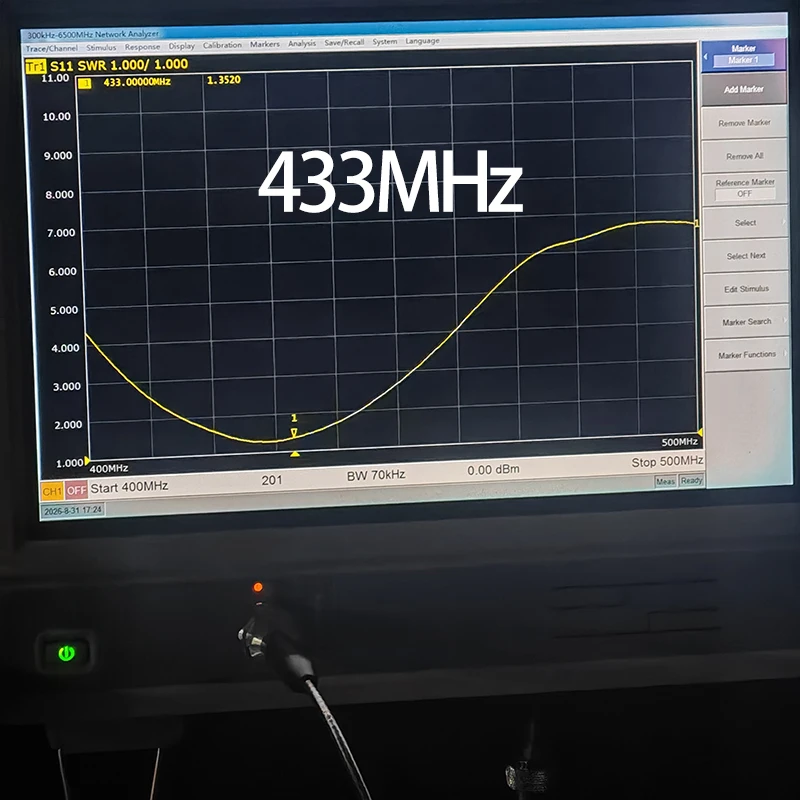Click the Add Marker button
Image resolution: width=800 pixels, height=800 pixels.
point(743,89)
